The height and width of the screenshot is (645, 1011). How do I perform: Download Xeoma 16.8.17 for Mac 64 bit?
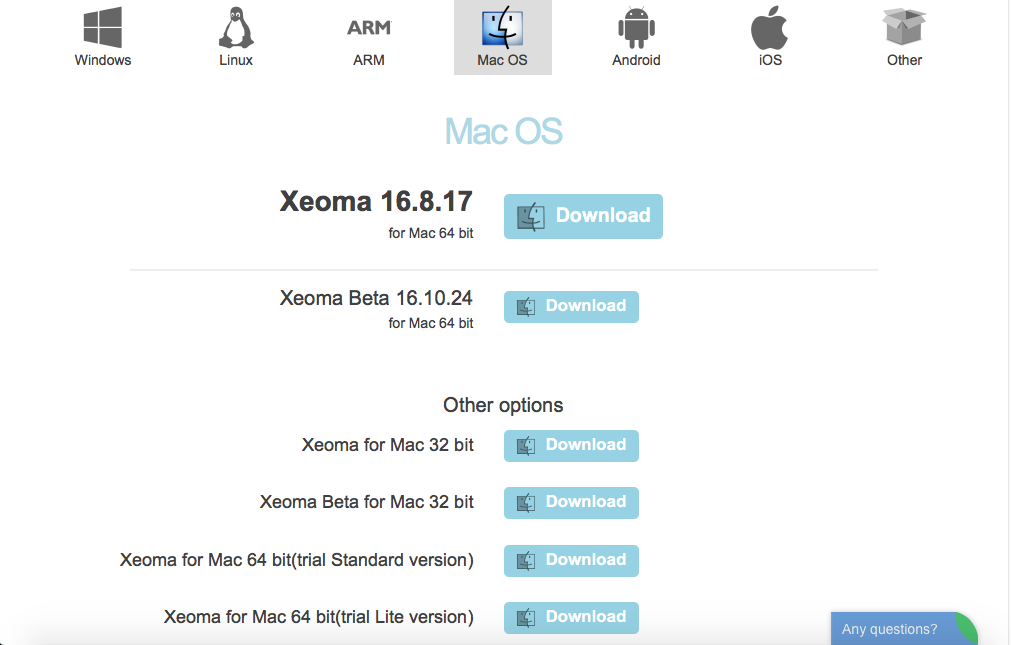tap(583, 216)
